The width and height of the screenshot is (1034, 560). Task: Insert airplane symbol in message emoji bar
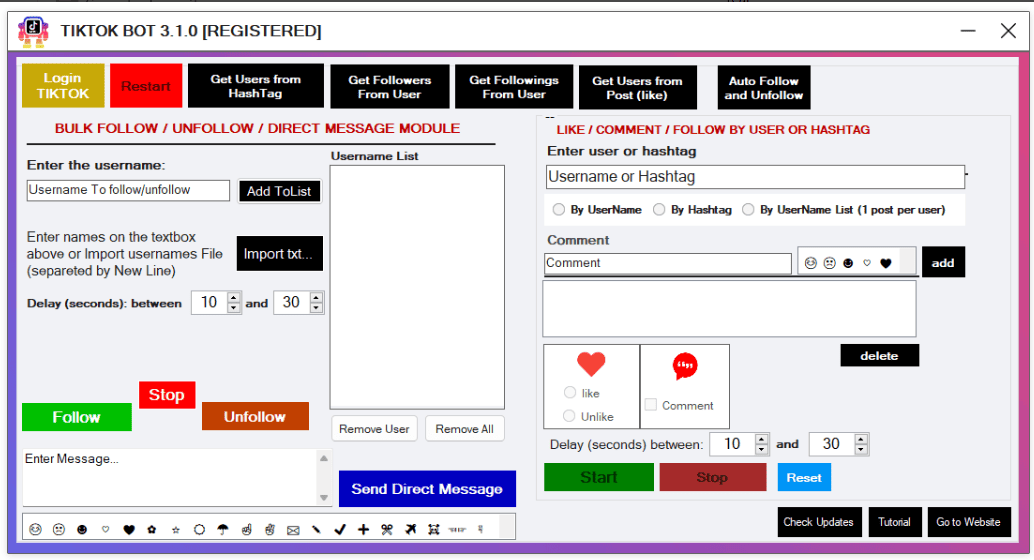tap(410, 529)
